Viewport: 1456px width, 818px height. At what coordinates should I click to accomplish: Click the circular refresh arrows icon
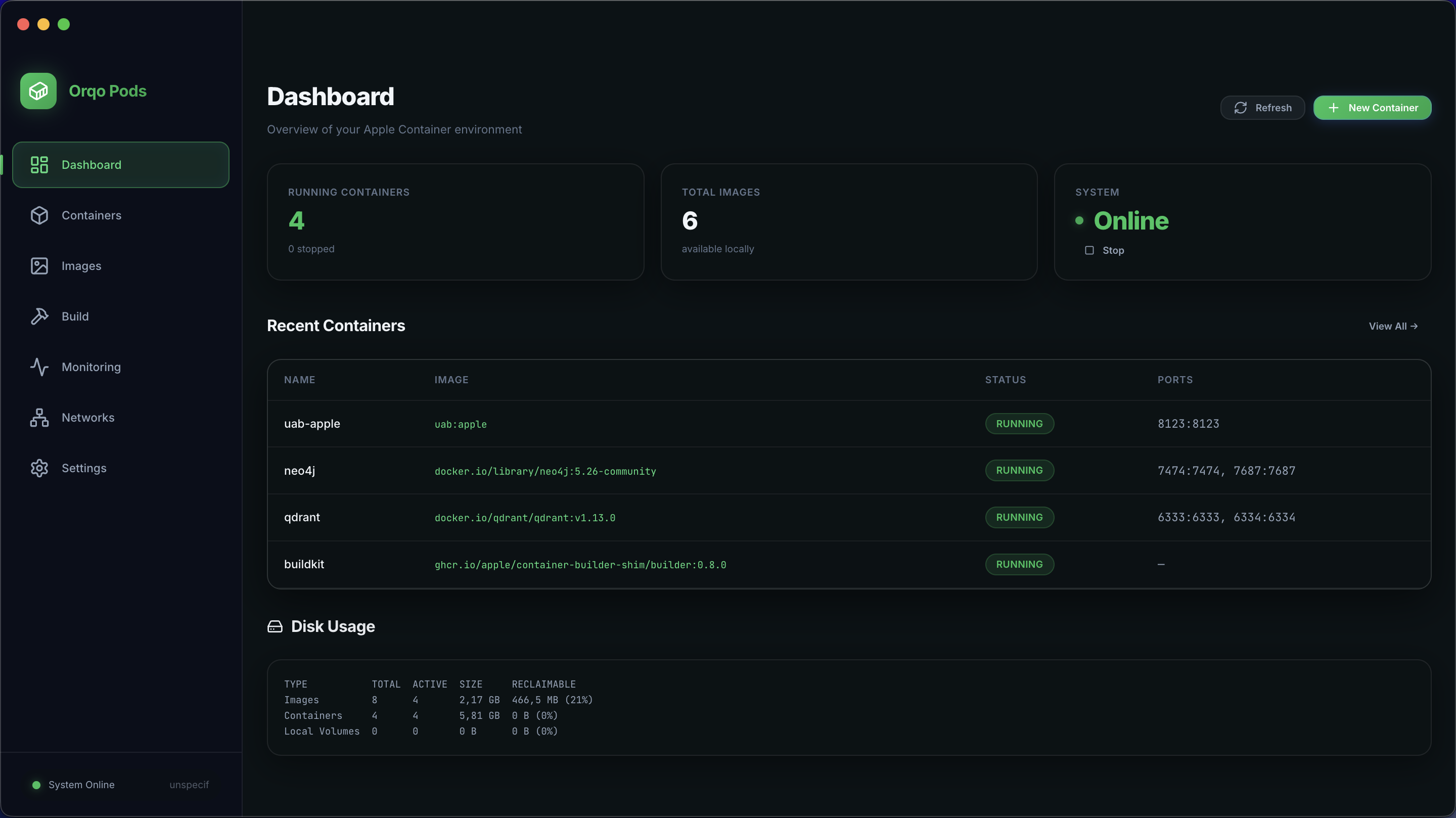point(1241,107)
